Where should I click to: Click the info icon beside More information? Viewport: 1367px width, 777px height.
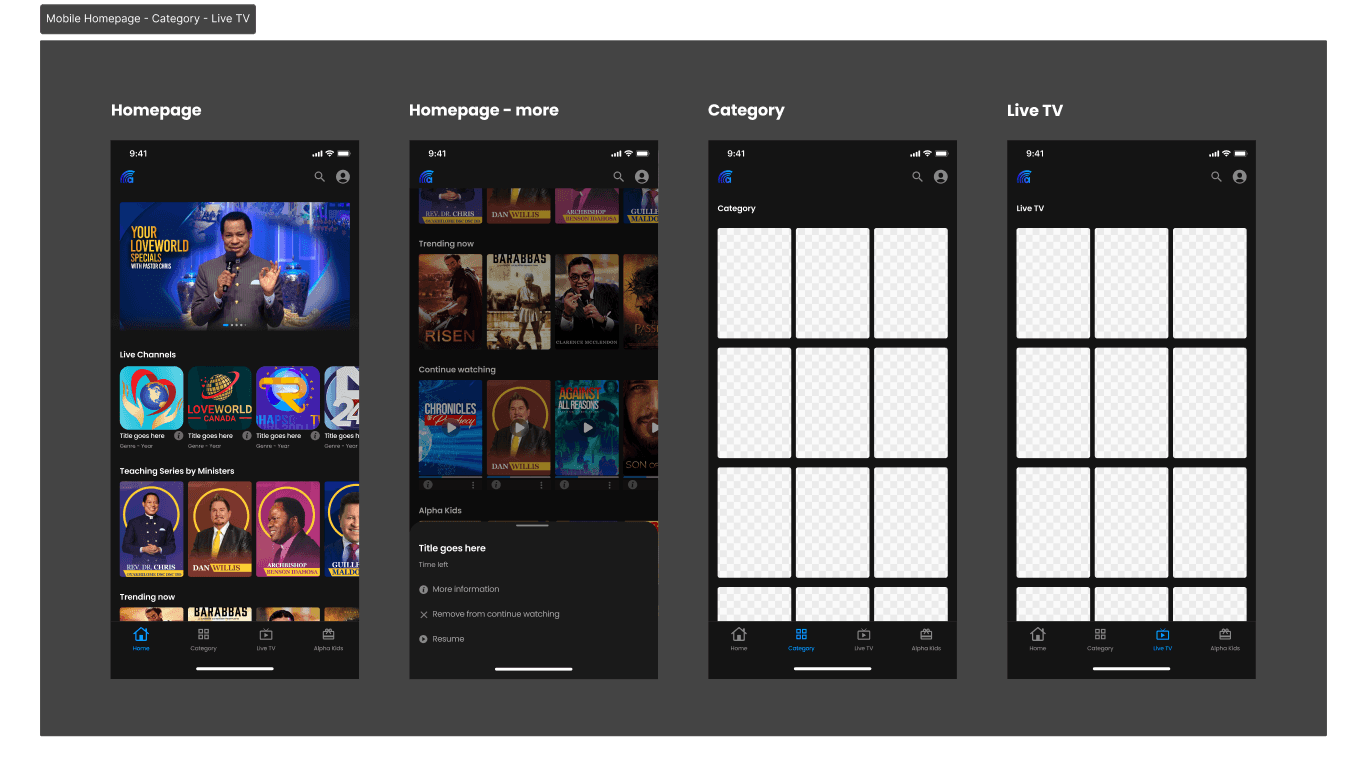pos(424,590)
